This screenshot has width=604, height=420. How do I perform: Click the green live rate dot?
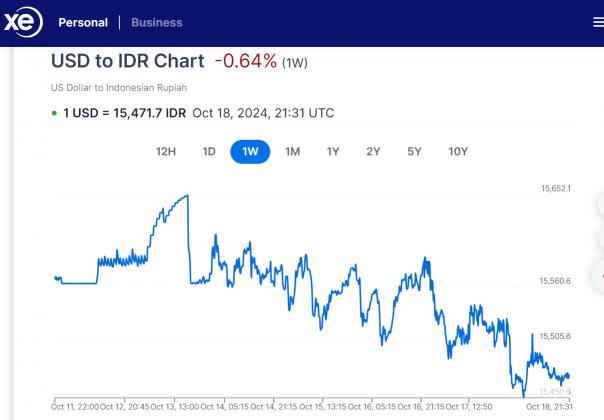[x=55, y=113]
